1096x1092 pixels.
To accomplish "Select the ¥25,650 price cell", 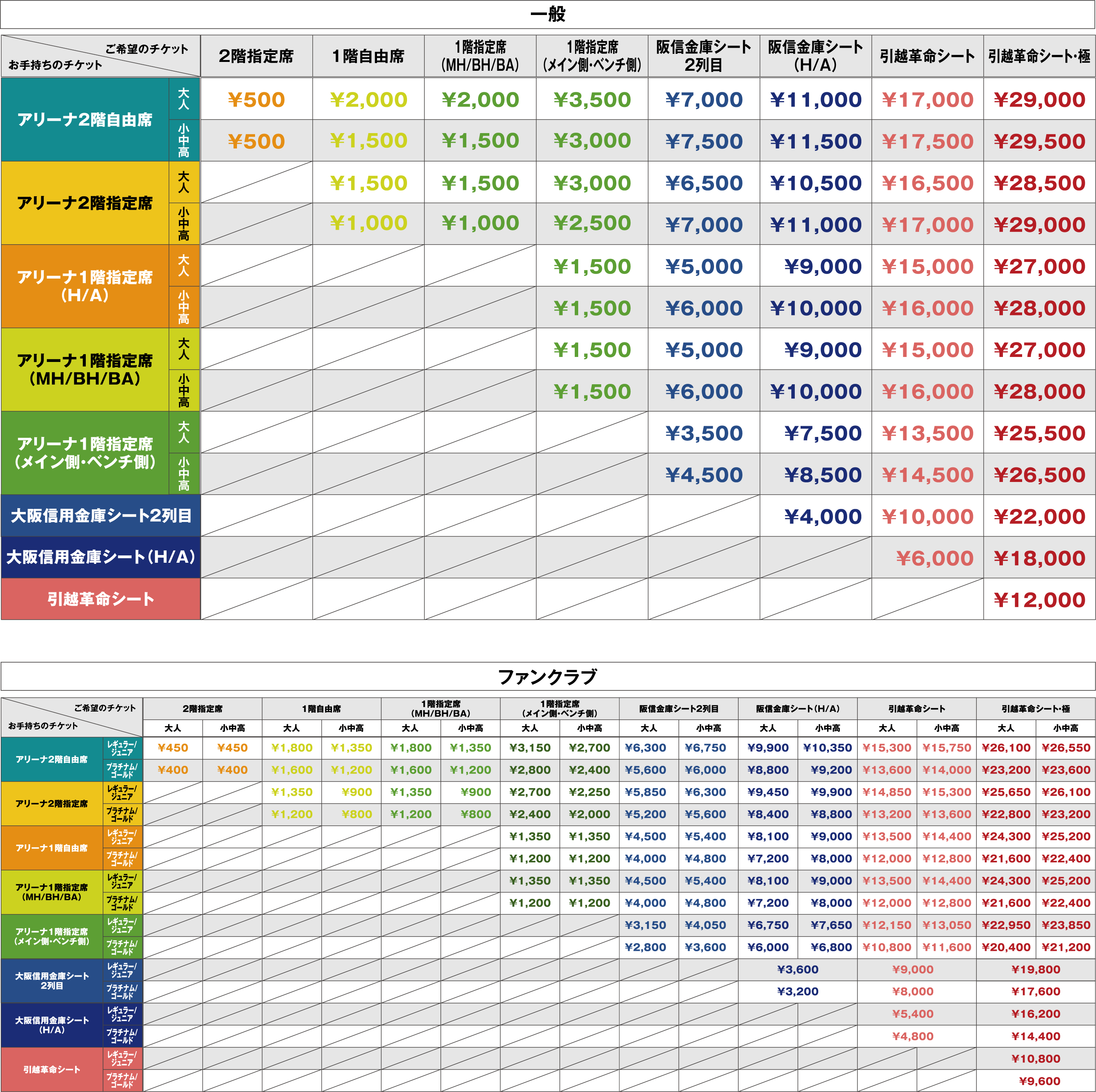I will (1006, 792).
